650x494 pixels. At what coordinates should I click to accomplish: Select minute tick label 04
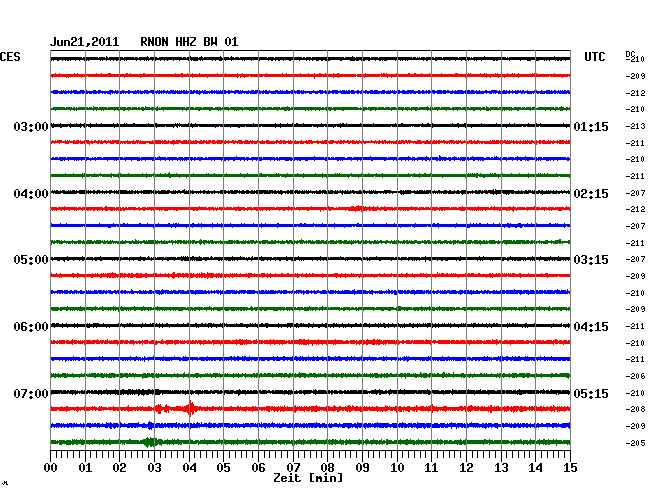(x=189, y=468)
